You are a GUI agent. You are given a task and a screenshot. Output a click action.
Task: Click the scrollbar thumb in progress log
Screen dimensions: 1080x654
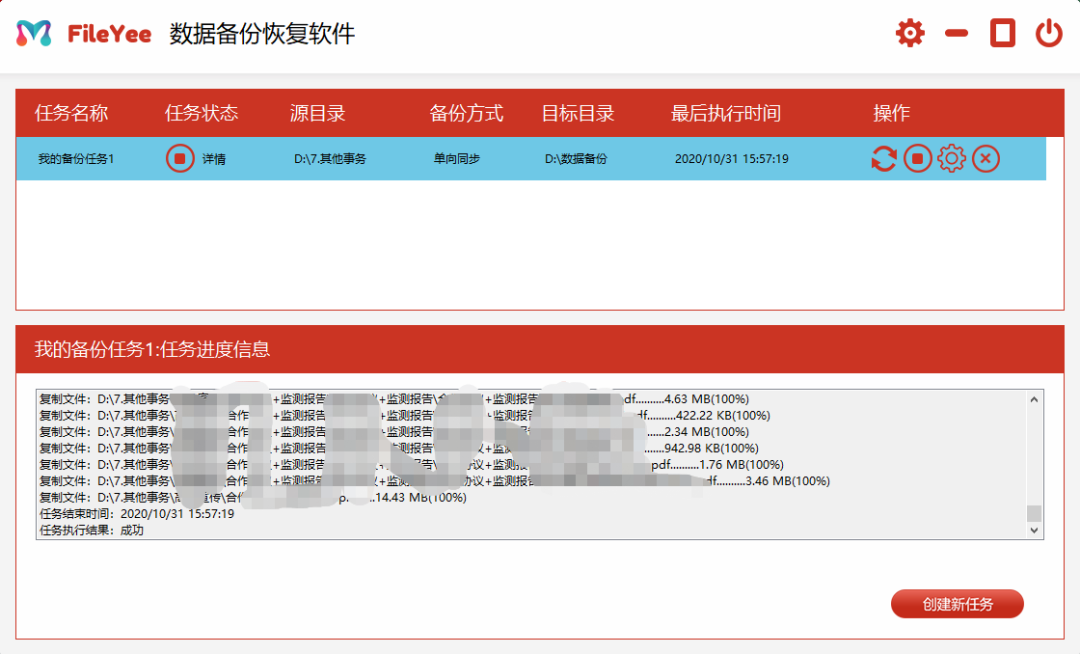(x=1035, y=514)
